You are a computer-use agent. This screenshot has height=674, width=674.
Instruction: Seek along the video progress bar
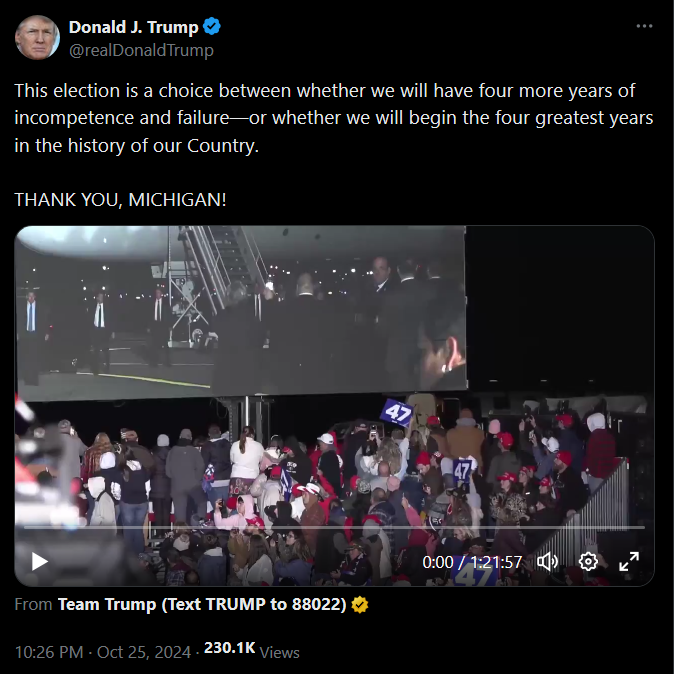(x=334, y=527)
